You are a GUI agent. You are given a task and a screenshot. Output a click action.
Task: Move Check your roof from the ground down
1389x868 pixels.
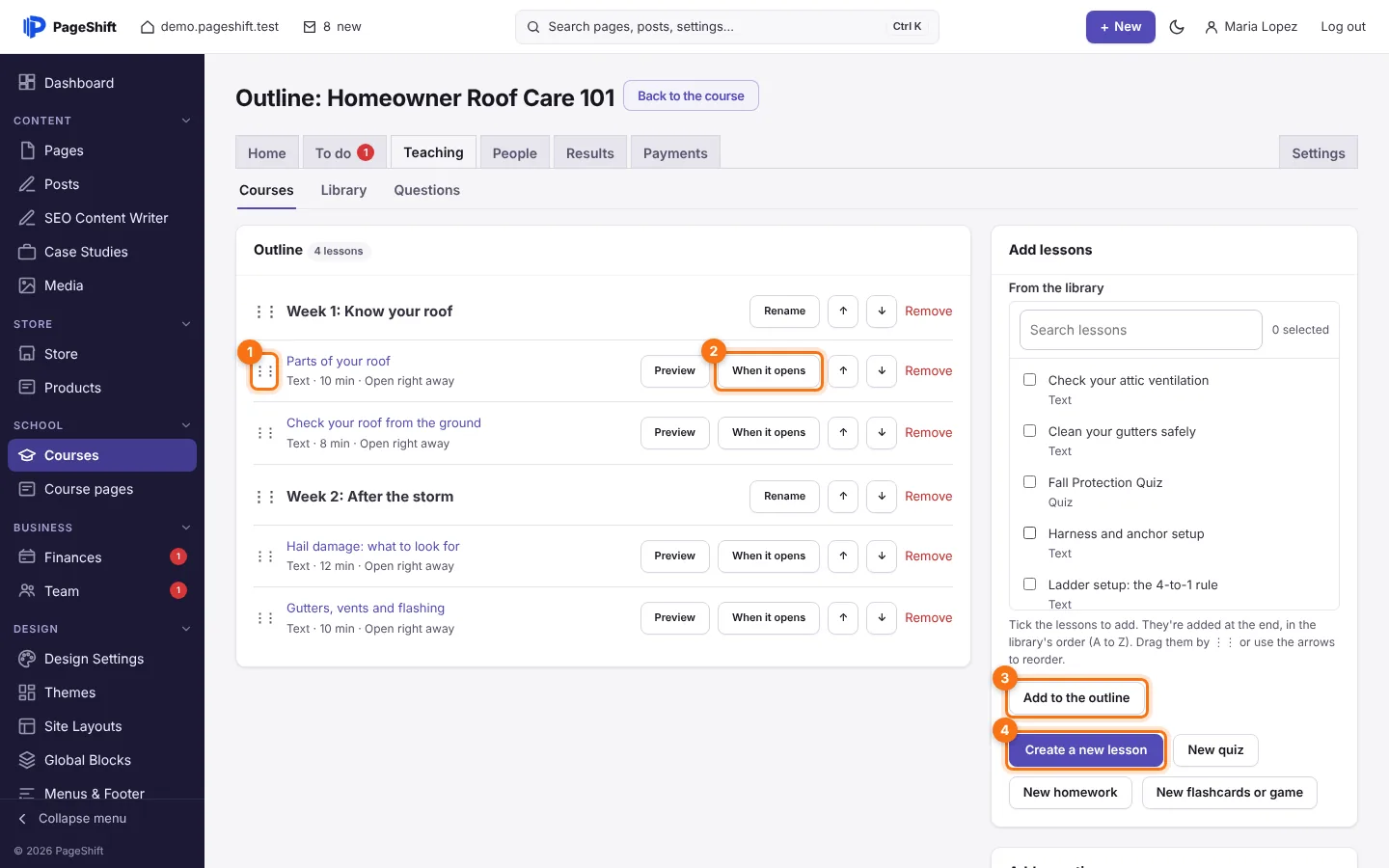pyautogui.click(x=882, y=433)
